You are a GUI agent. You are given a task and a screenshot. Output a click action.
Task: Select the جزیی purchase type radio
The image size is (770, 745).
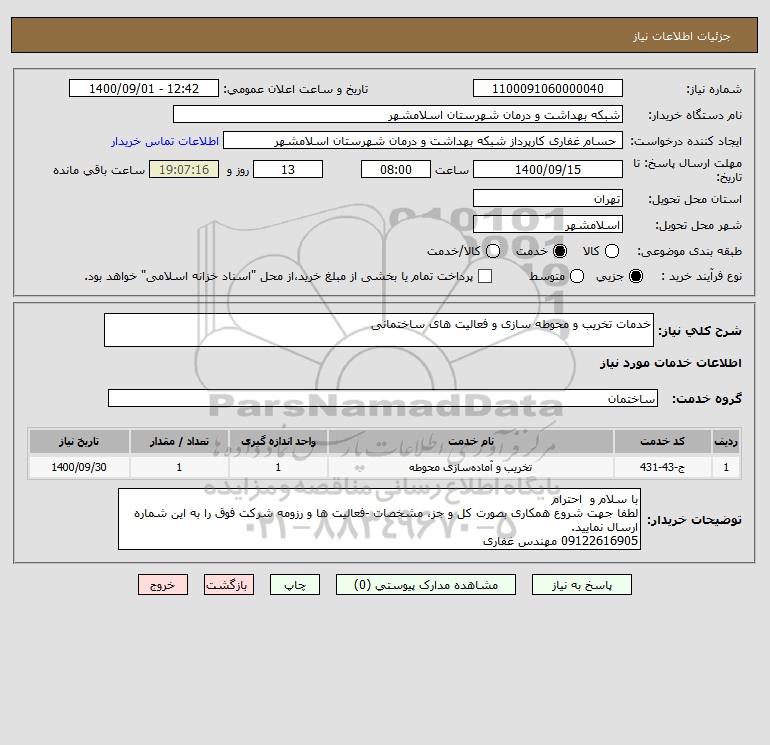click(635, 276)
